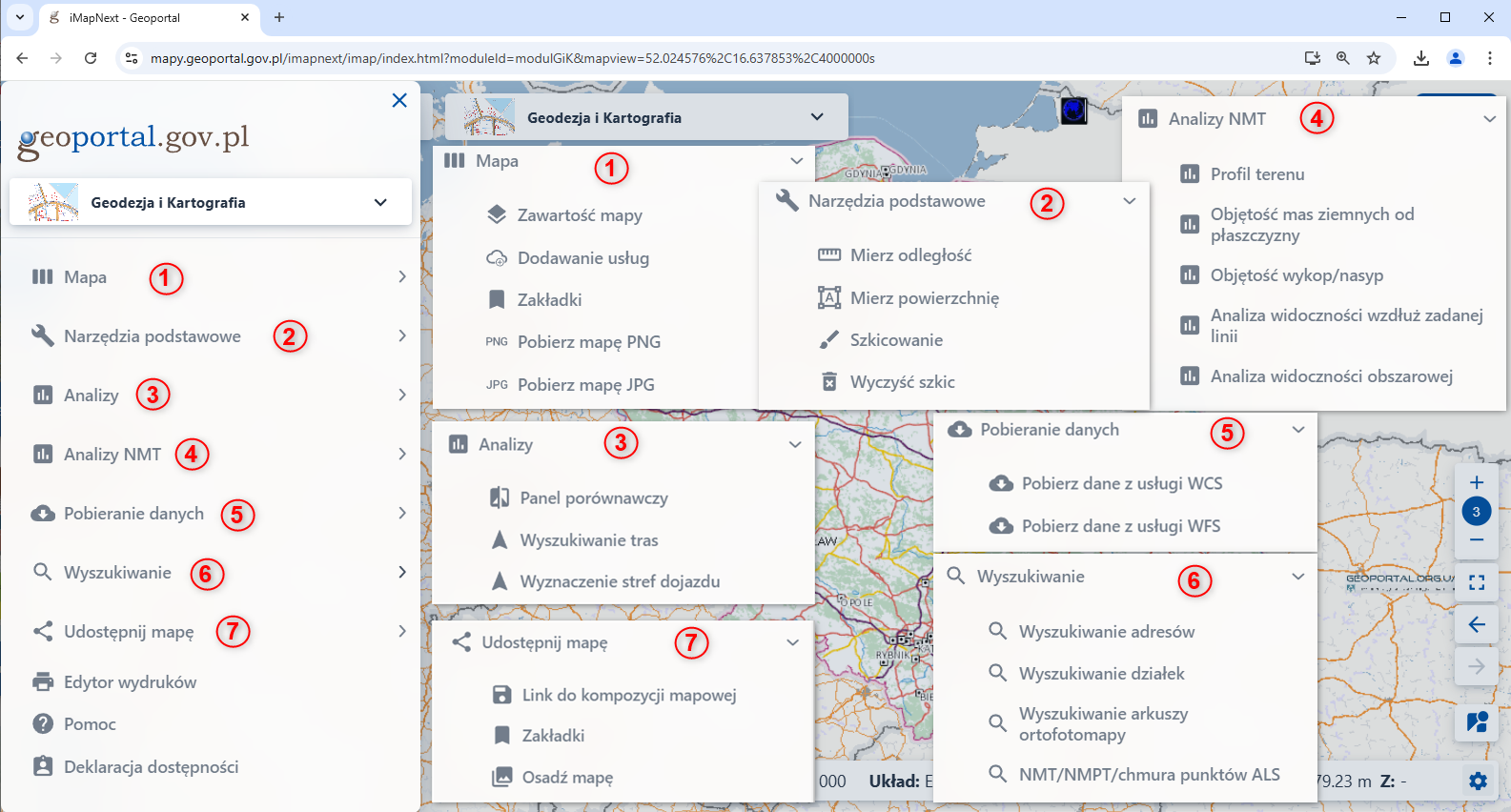
Task: Open Pomoc help link
Action: click(x=90, y=724)
